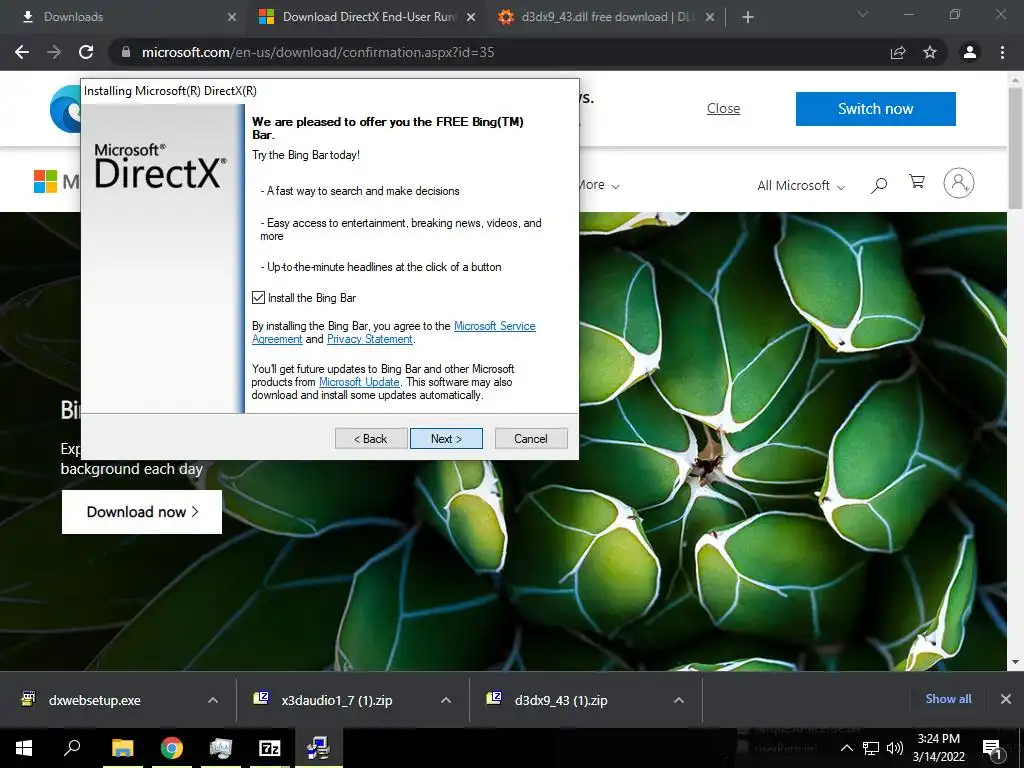Image resolution: width=1024 pixels, height=768 pixels.
Task: View site security lock information
Action: (x=126, y=52)
